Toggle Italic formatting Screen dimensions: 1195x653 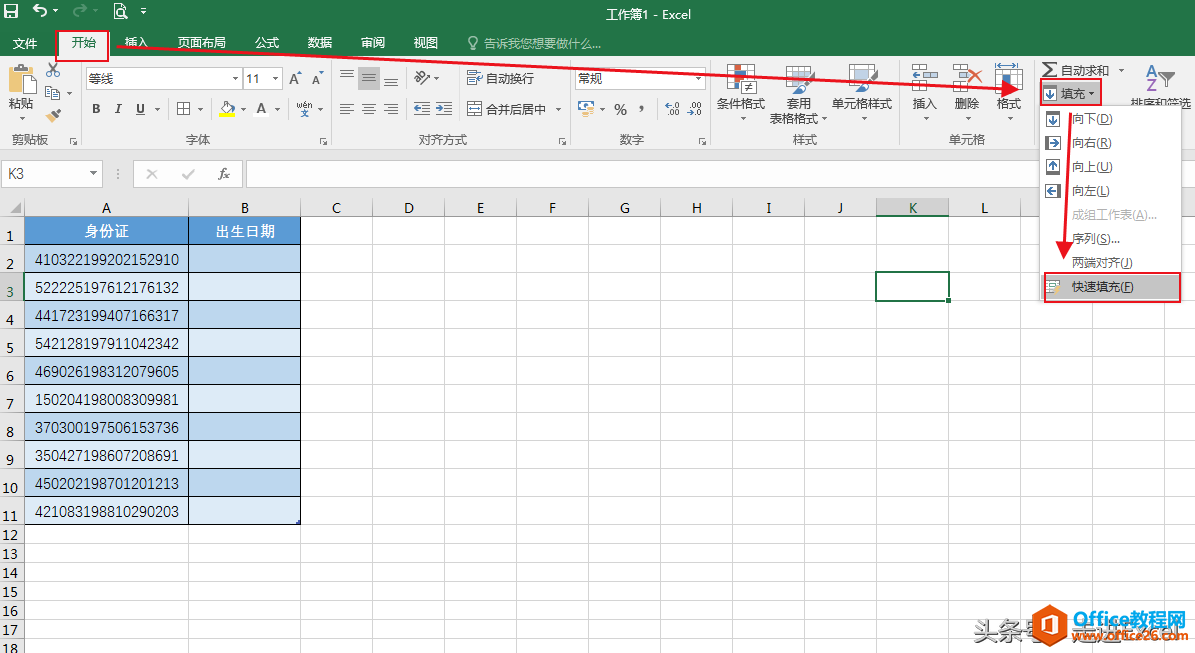click(x=118, y=109)
